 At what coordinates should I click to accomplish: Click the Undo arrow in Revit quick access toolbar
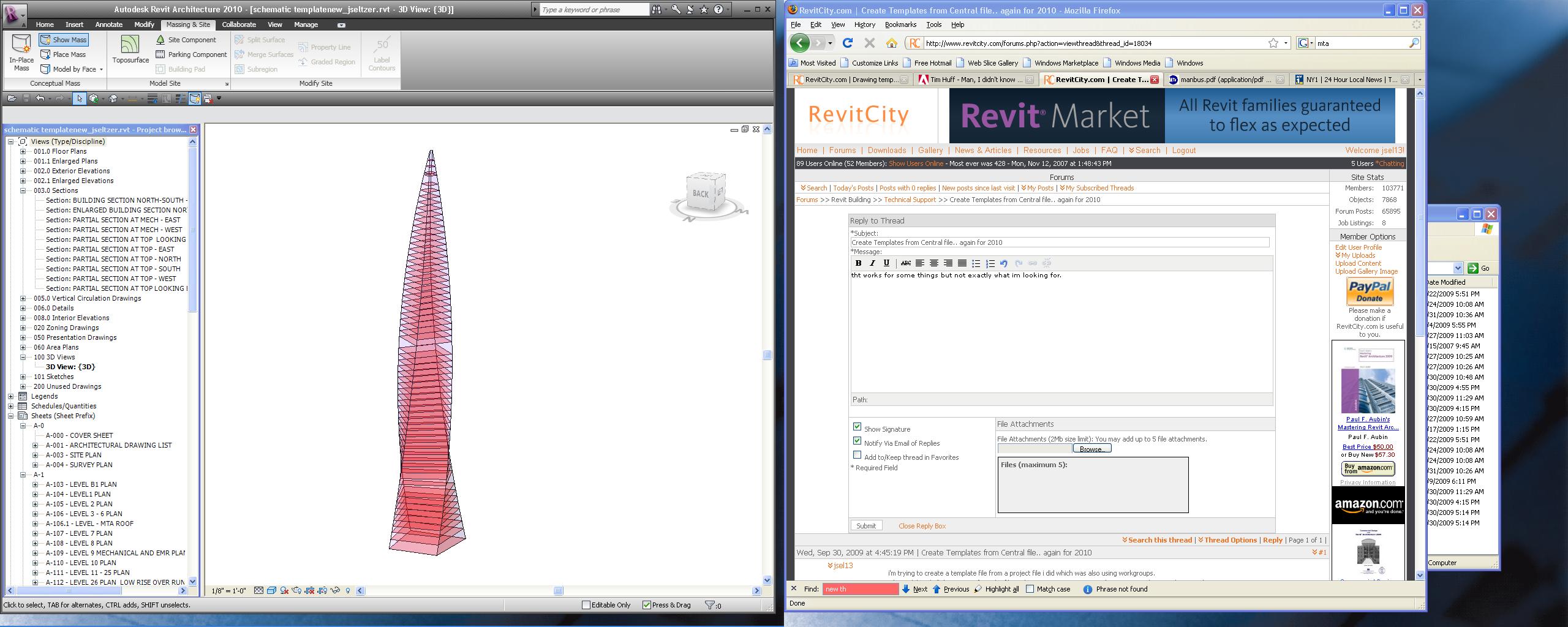[40, 98]
